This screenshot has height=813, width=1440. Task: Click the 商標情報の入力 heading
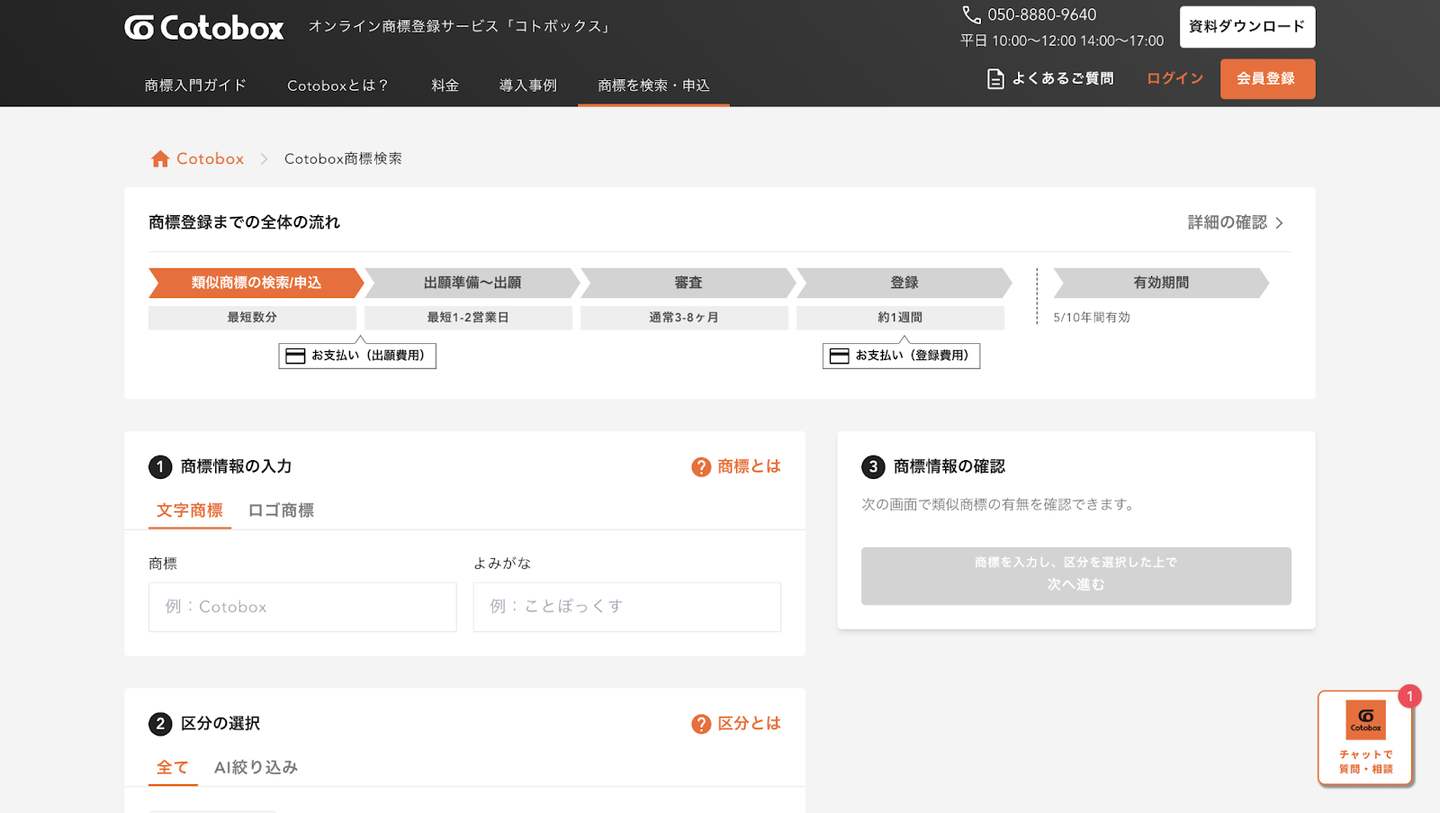[x=236, y=467]
